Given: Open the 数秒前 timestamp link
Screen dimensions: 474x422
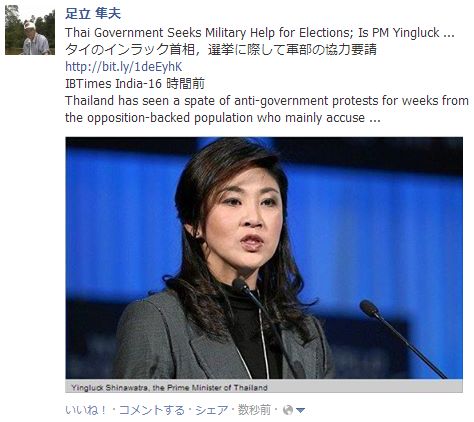Looking at the screenshot, I should click(254, 410).
